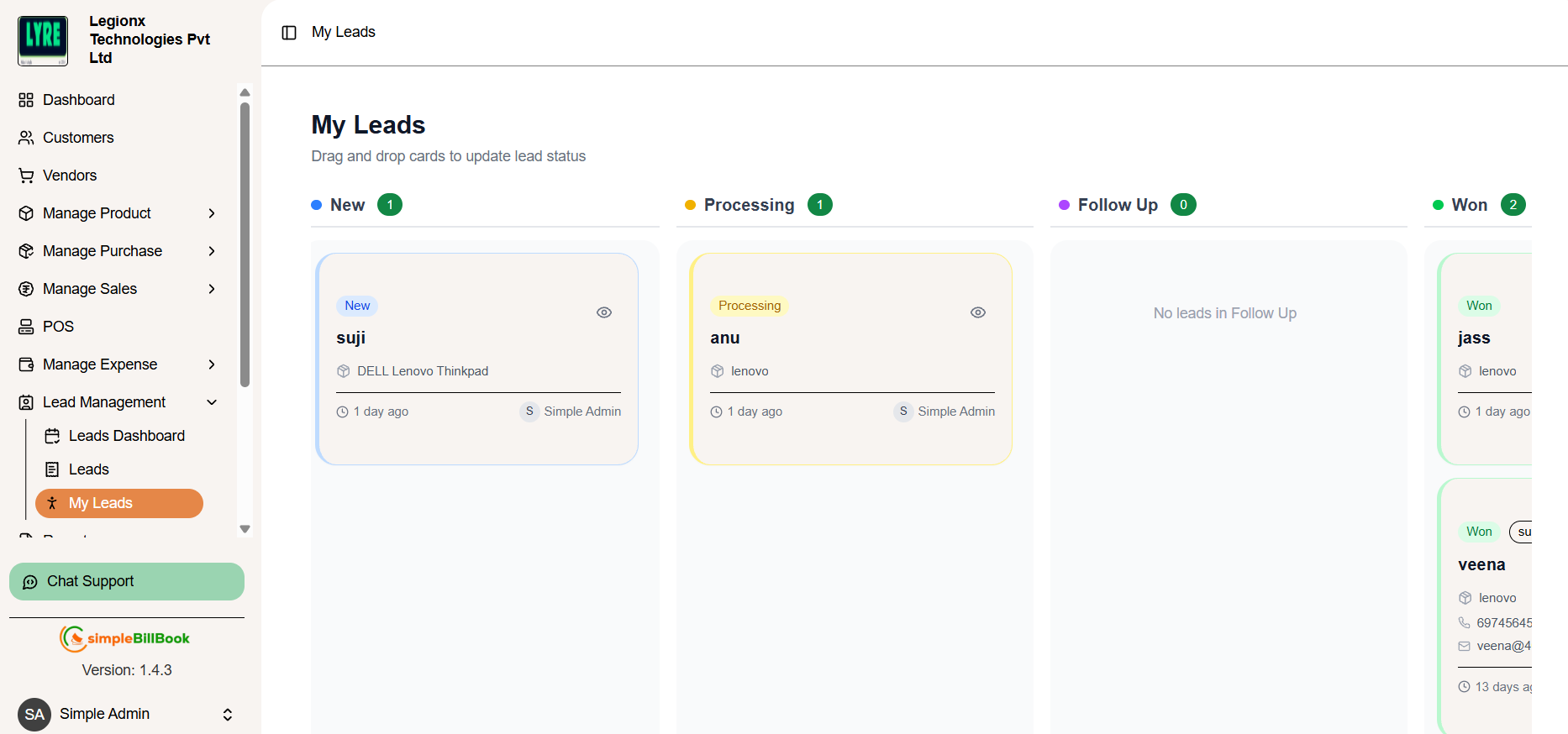Click the Lead Management icon

point(26,402)
